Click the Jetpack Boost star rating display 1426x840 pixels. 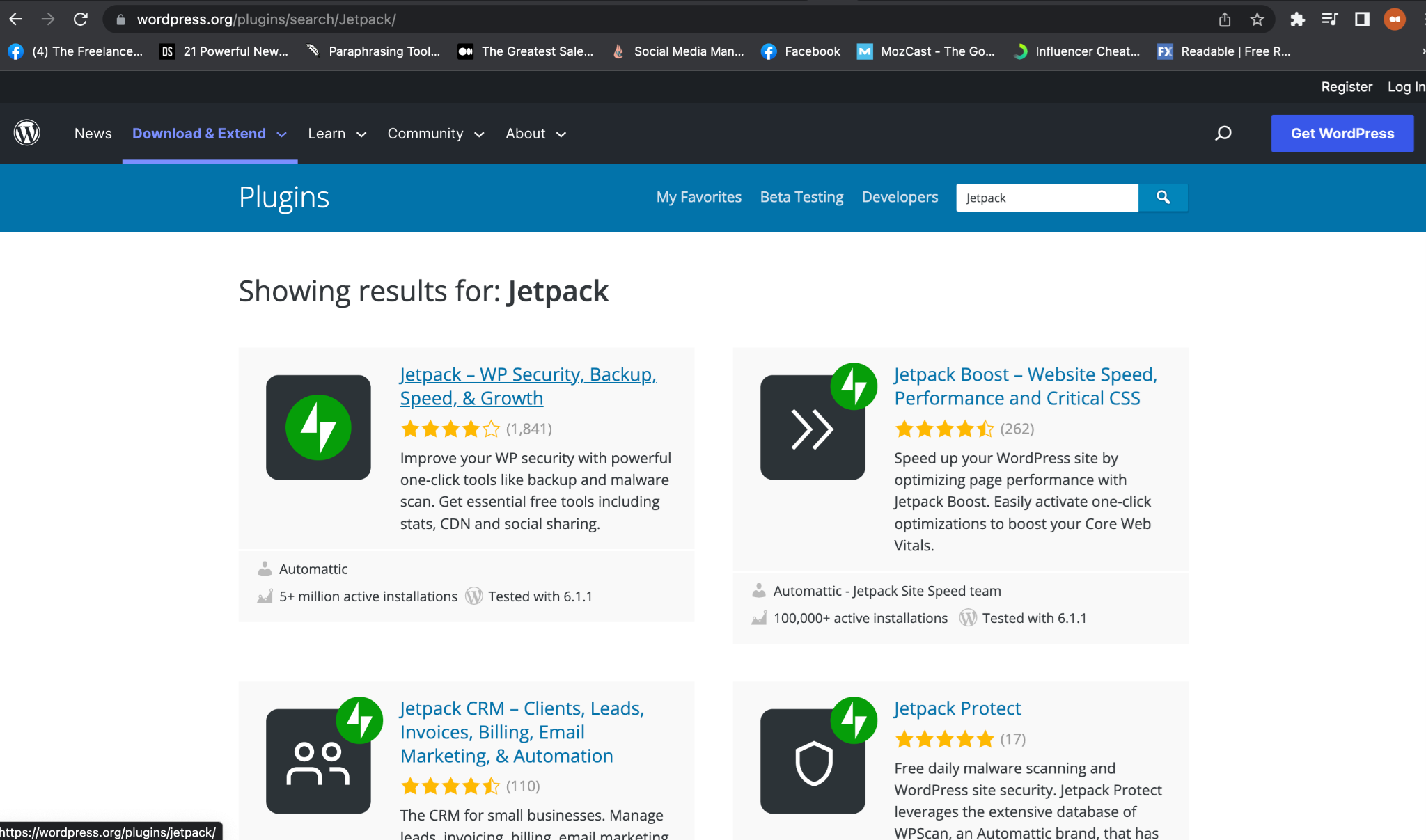pos(944,429)
